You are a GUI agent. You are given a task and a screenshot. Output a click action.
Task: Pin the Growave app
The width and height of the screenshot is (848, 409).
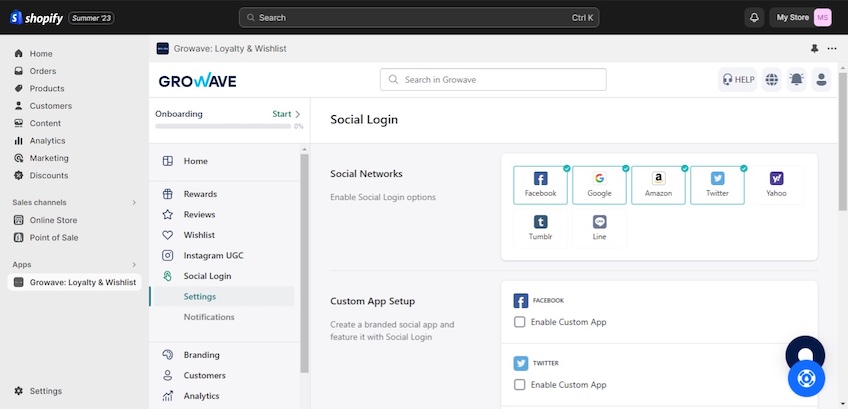[x=814, y=49]
